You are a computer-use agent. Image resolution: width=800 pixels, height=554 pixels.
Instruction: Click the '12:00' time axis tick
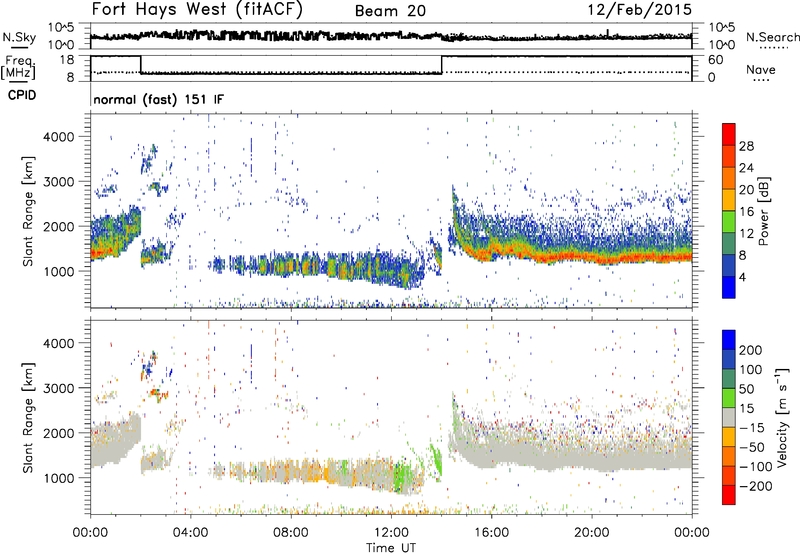click(391, 533)
